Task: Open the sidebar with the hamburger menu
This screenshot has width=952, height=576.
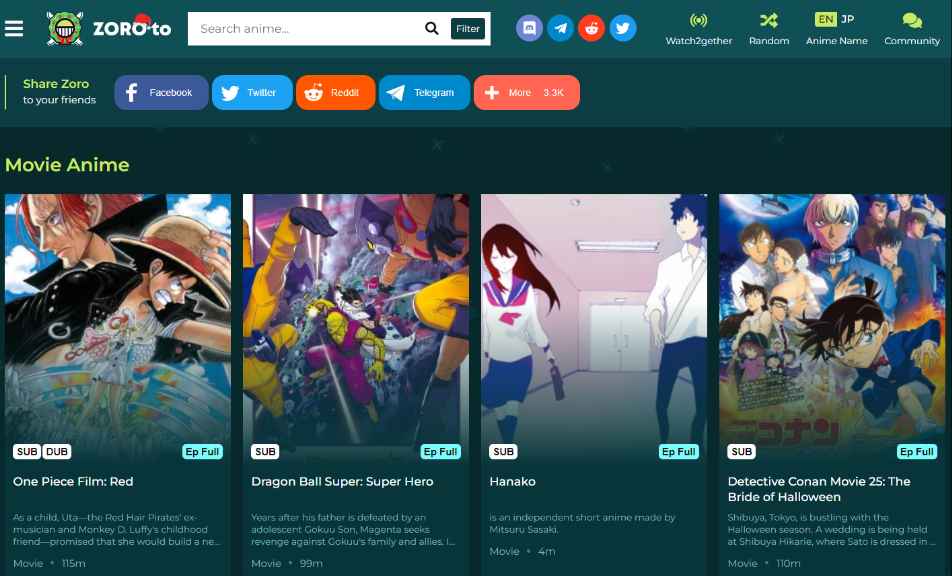Action: click(x=14, y=27)
